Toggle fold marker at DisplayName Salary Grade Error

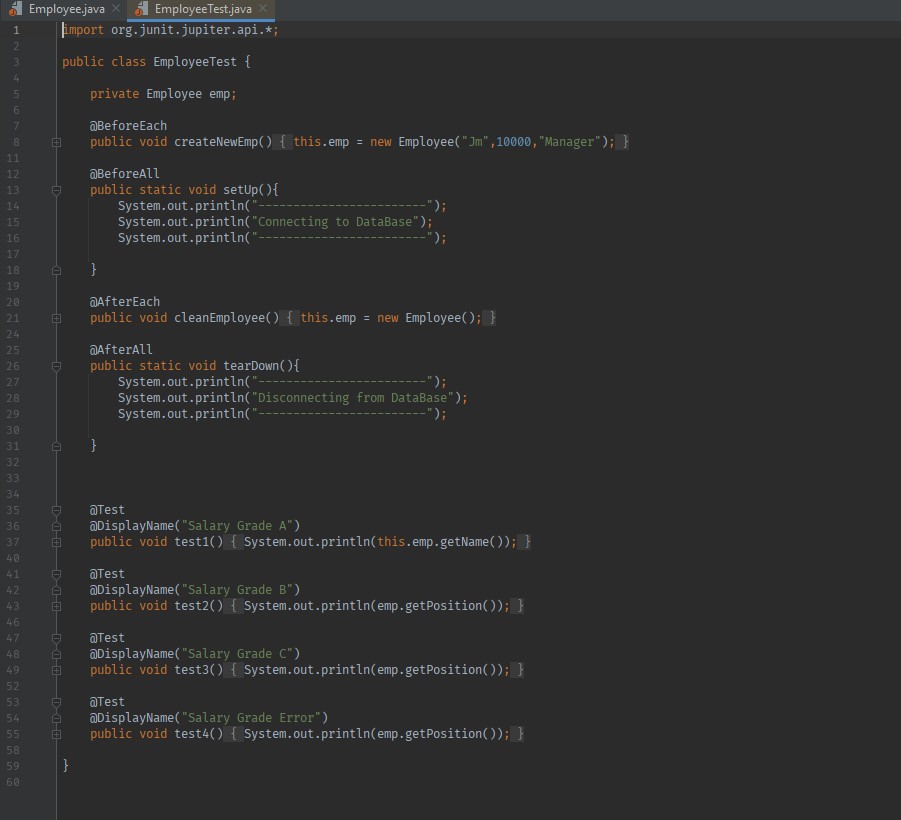(x=56, y=718)
